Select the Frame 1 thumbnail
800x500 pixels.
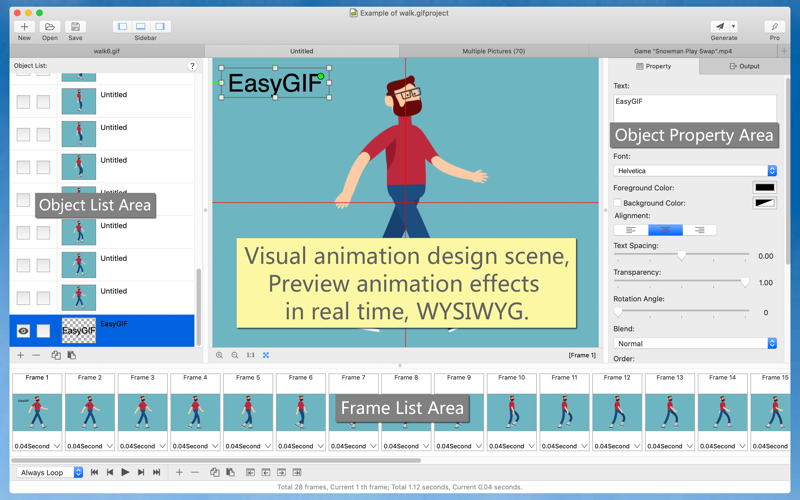tap(37, 412)
